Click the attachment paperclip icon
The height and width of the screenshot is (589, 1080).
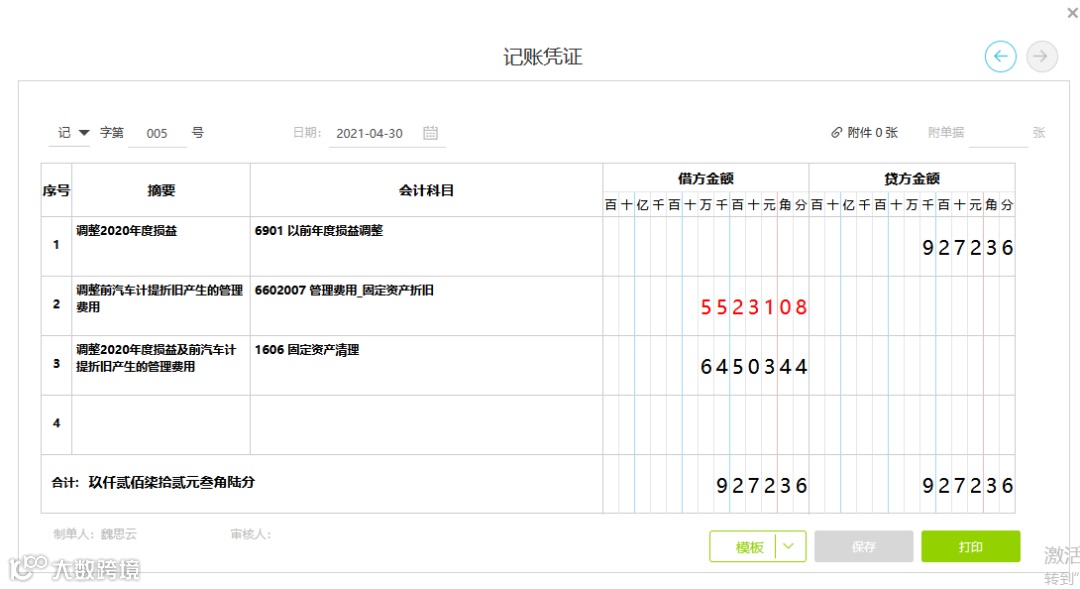point(836,132)
